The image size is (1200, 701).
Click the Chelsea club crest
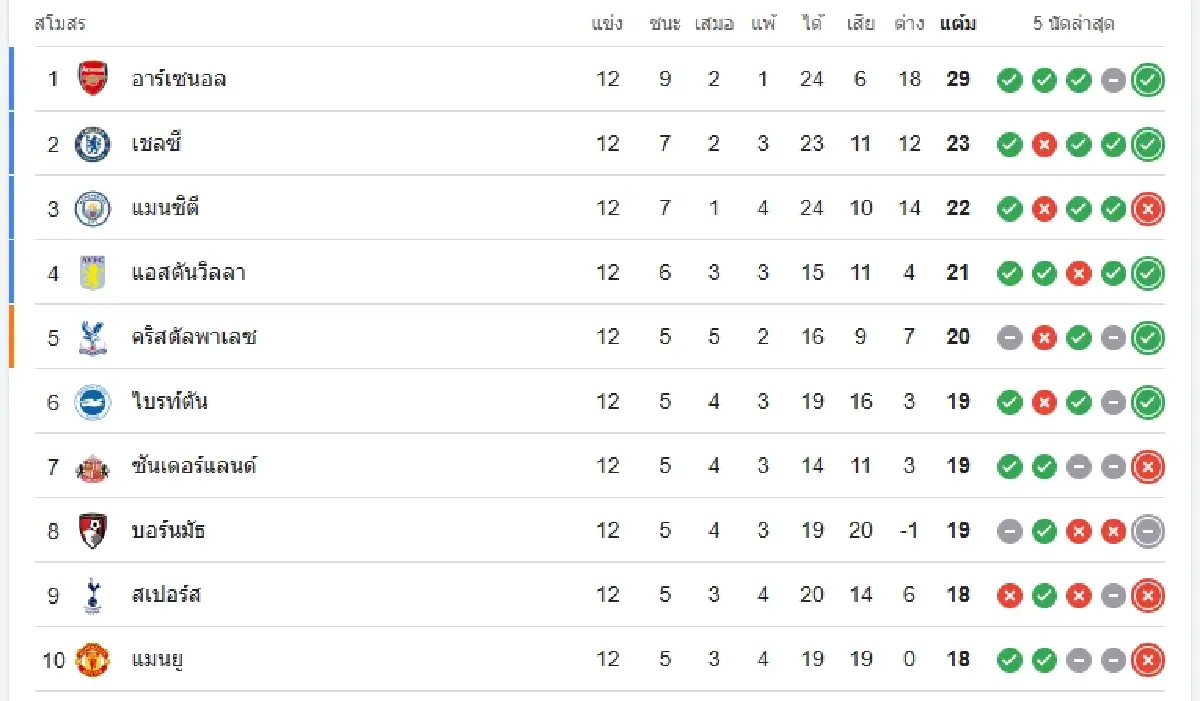click(93, 144)
